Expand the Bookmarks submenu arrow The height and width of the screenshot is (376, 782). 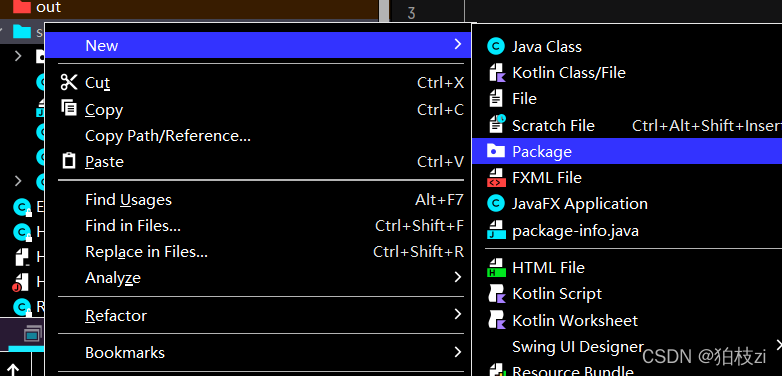pyautogui.click(x=458, y=352)
